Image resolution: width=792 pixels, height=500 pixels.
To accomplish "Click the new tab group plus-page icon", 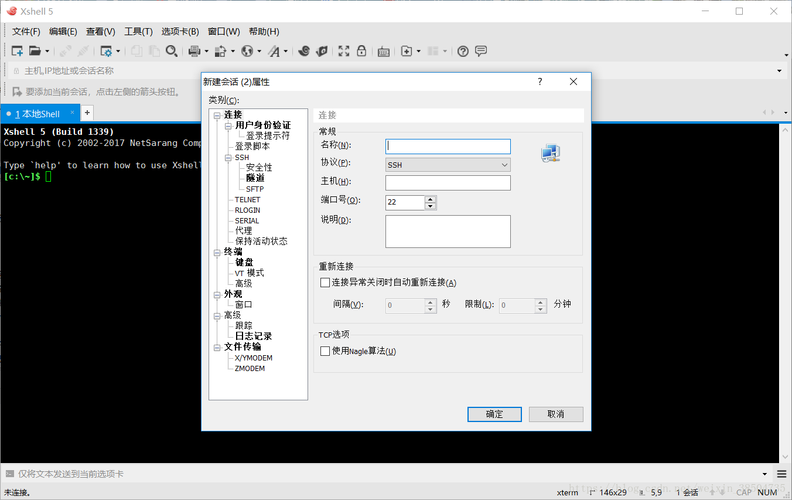I will click(x=406, y=51).
